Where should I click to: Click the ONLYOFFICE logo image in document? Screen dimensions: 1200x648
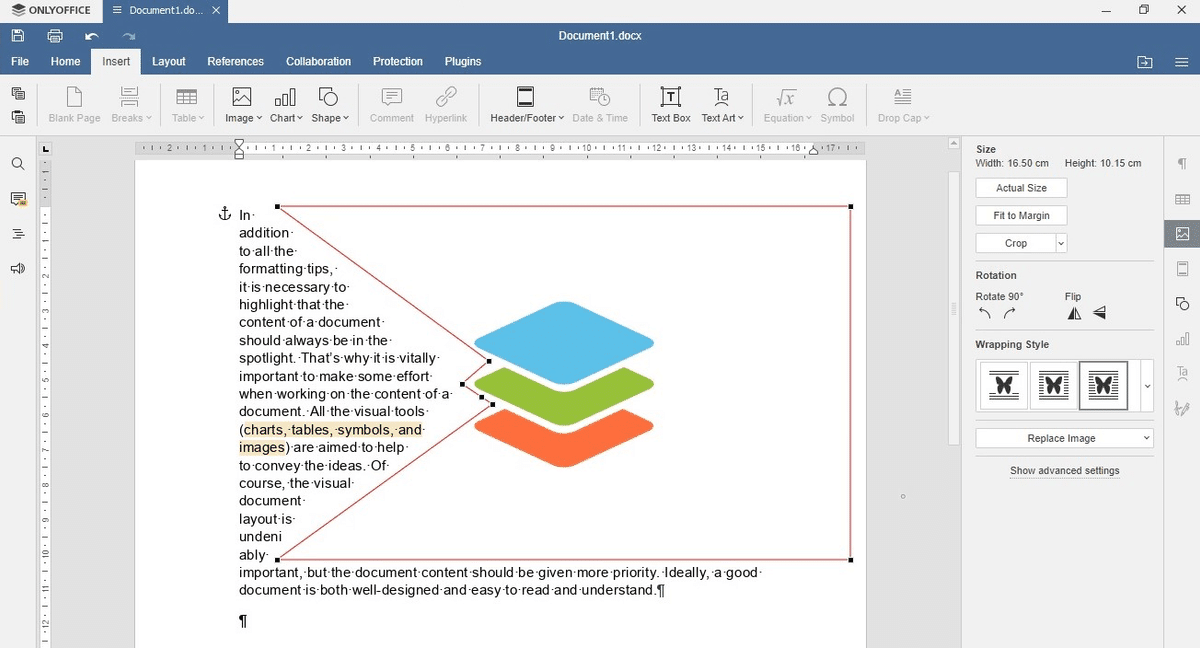click(x=564, y=384)
